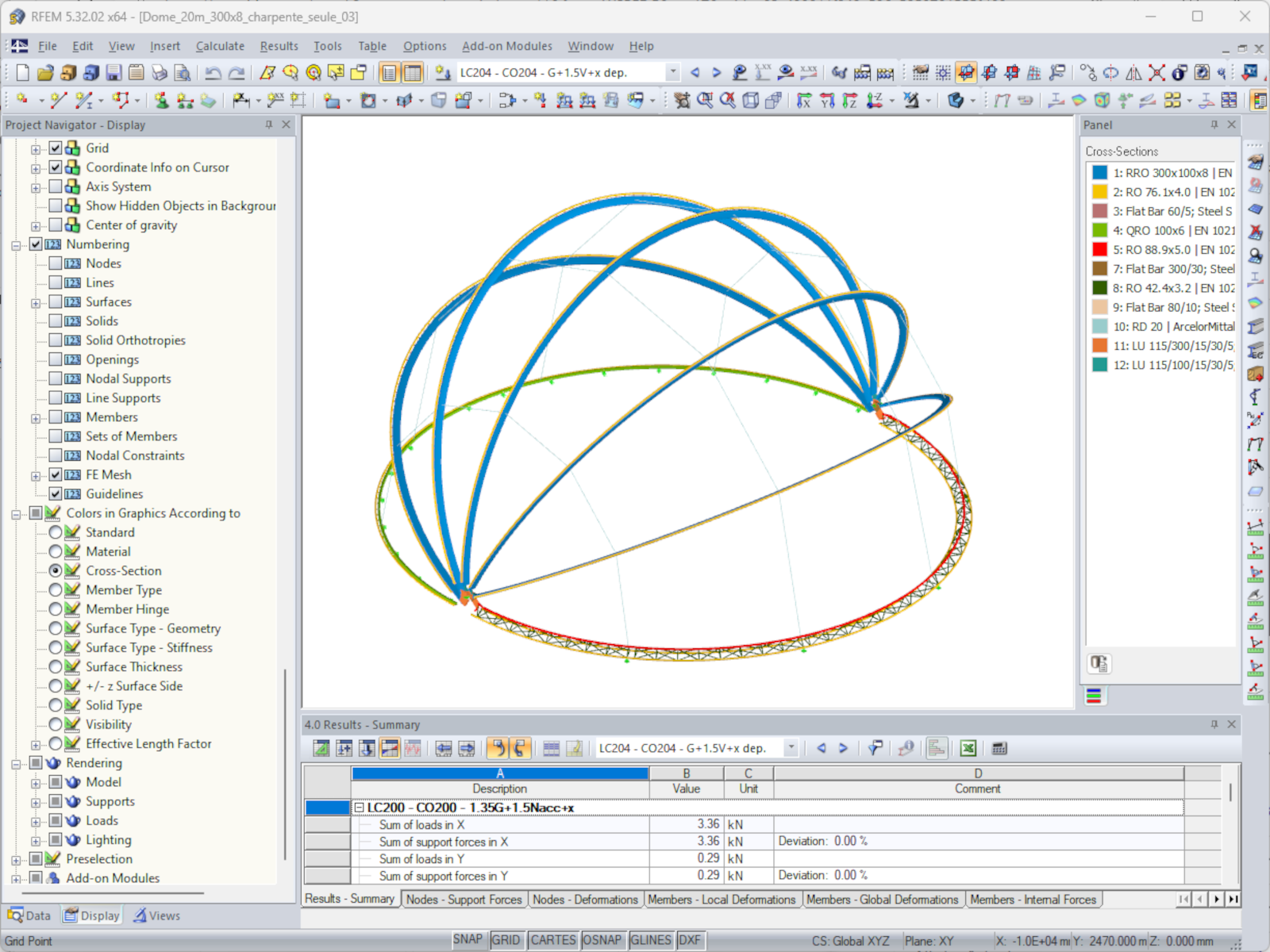Go to next load case using right arrow
The width and height of the screenshot is (1270, 952).
pos(717,73)
